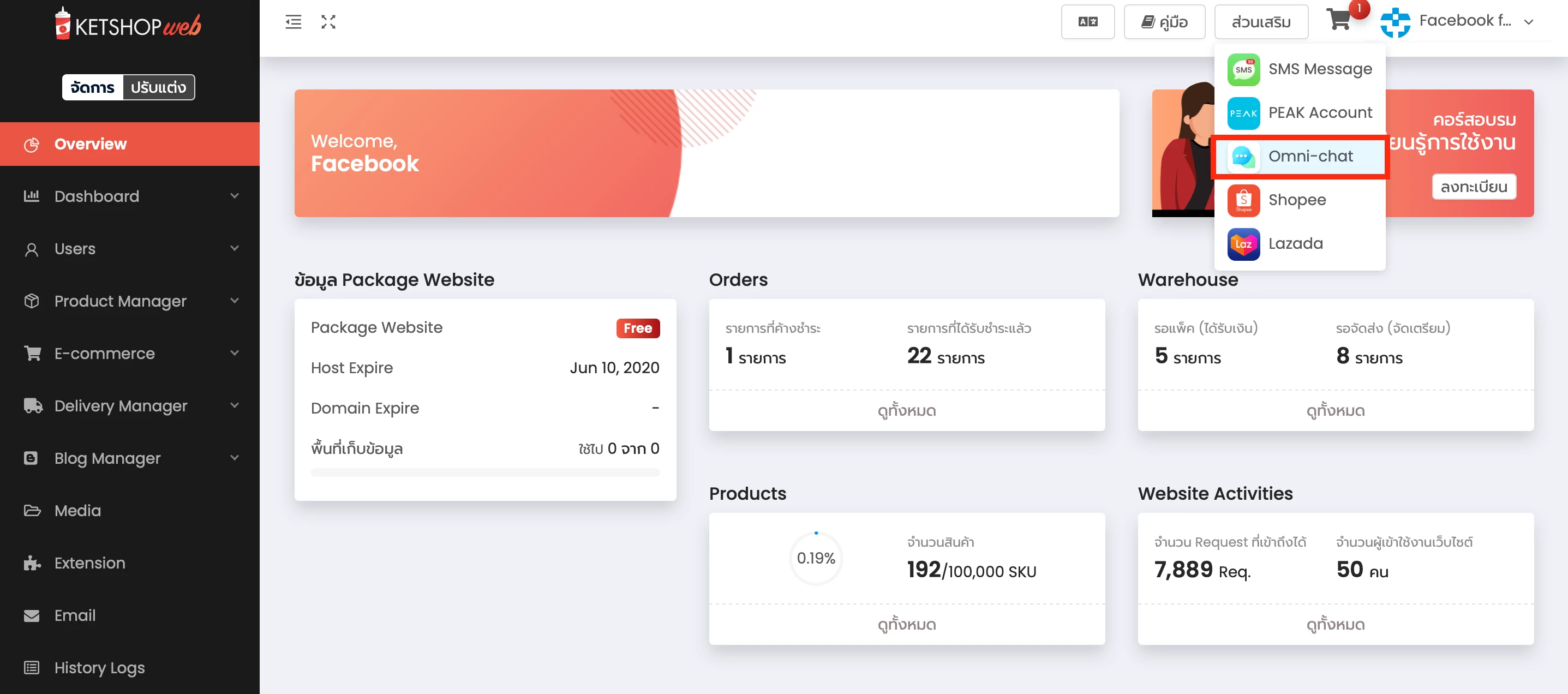Screen dimensions: 1568x694
Task: Click the Product Manager box icon
Action: point(32,301)
